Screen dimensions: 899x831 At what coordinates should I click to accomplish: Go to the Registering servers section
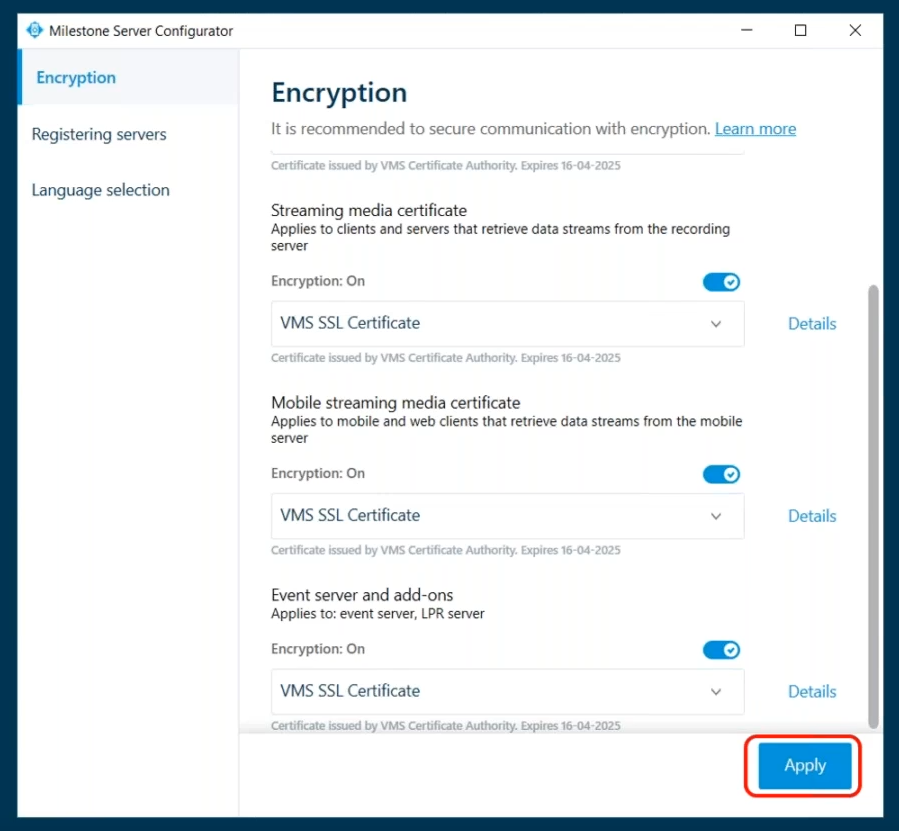99,134
